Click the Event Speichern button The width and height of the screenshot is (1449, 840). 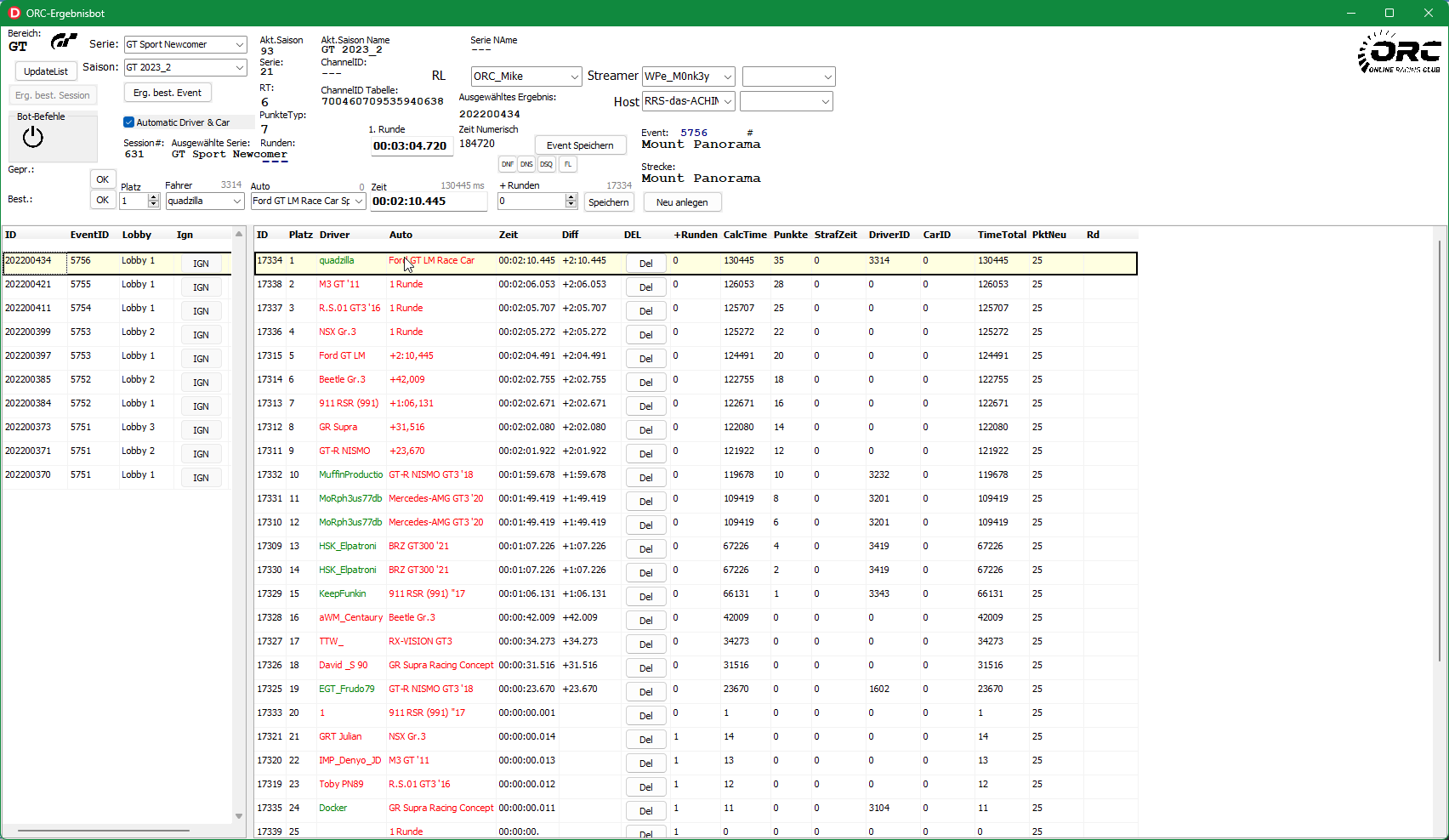(580, 145)
